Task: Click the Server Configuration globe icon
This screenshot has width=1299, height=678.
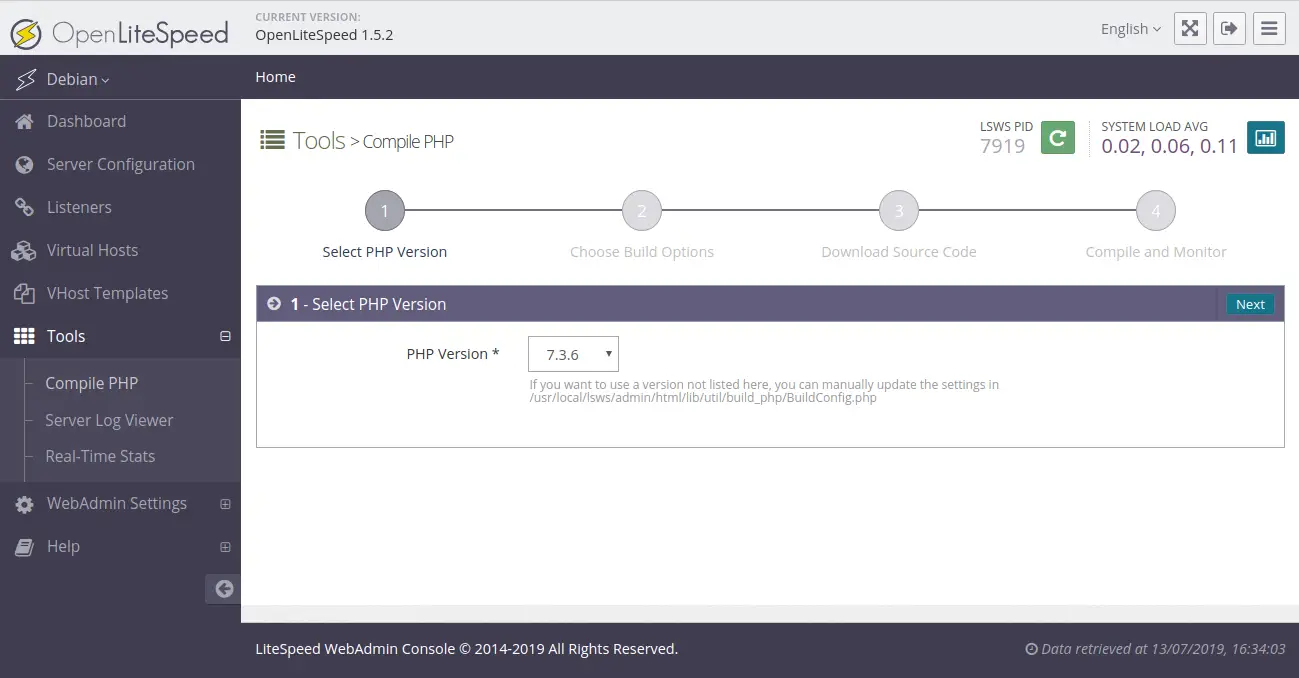Action: click(x=24, y=164)
